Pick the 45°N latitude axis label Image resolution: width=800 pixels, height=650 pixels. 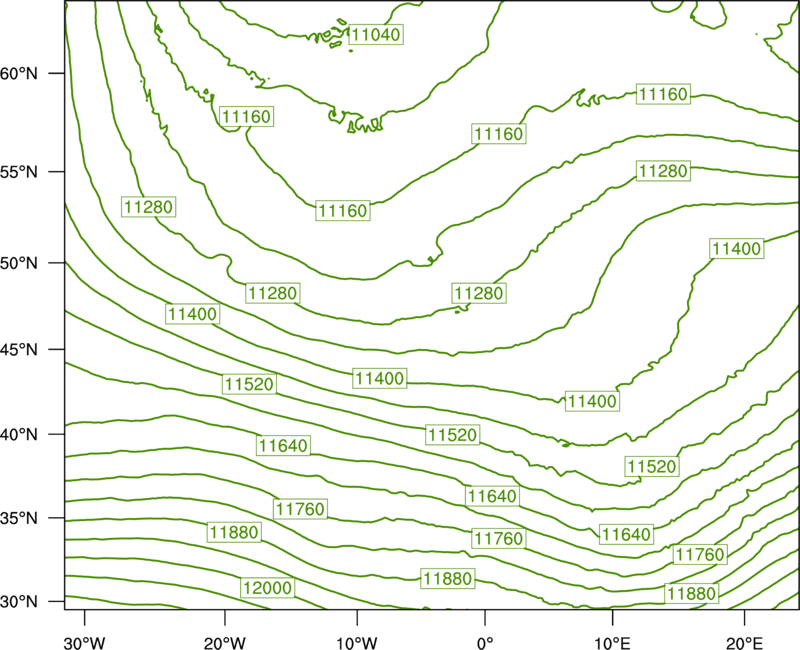tap(19, 350)
